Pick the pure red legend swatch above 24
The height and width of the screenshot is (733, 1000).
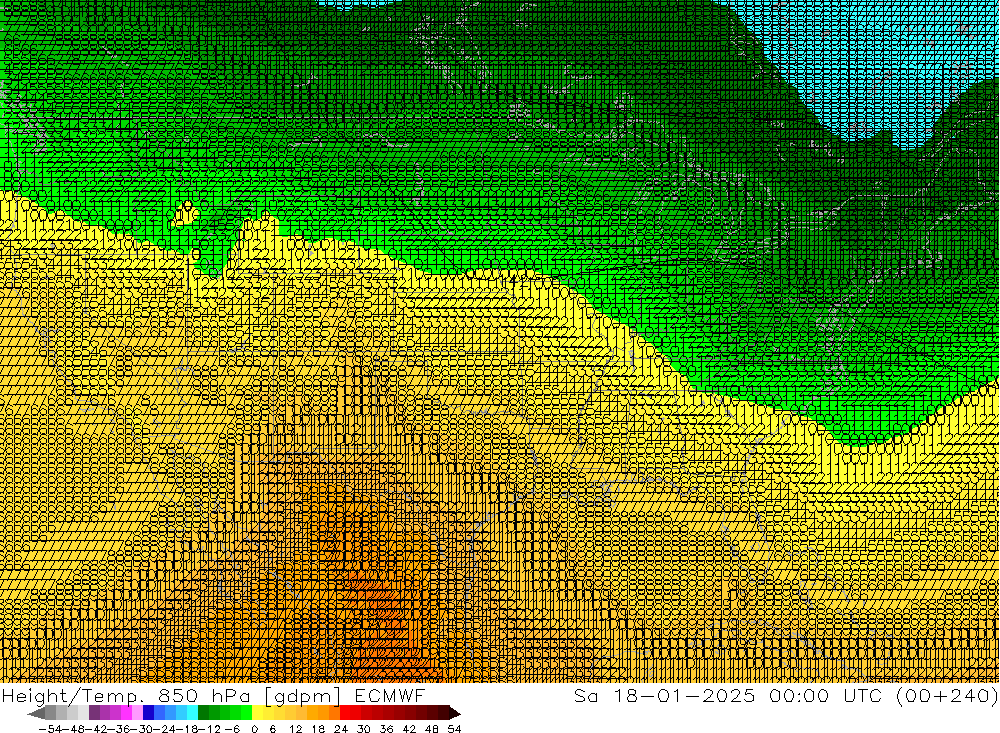[345, 713]
